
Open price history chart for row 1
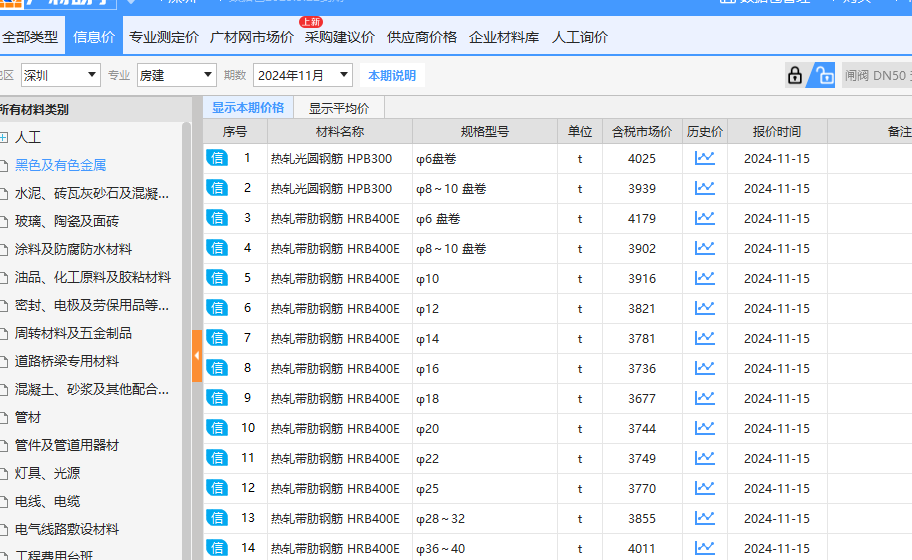(704, 158)
